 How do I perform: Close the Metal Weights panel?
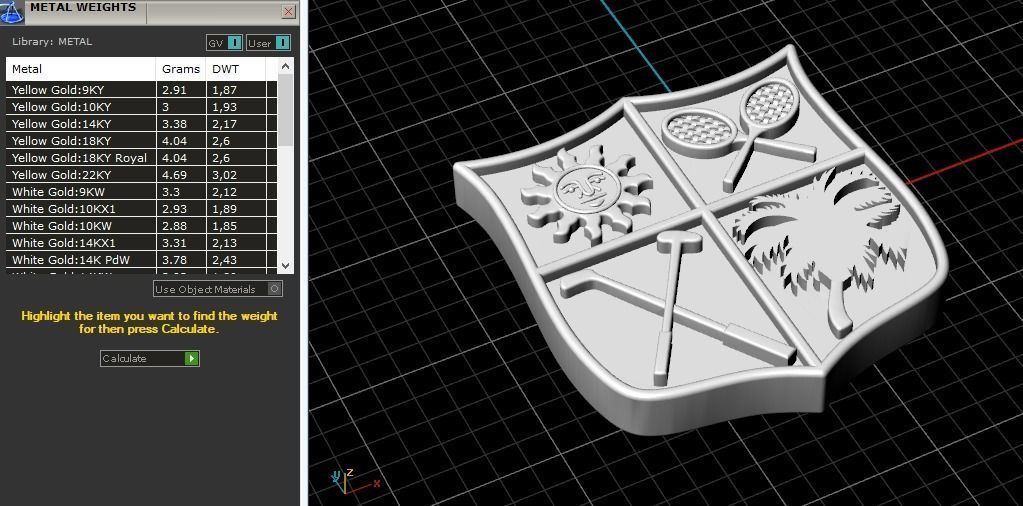(x=288, y=11)
